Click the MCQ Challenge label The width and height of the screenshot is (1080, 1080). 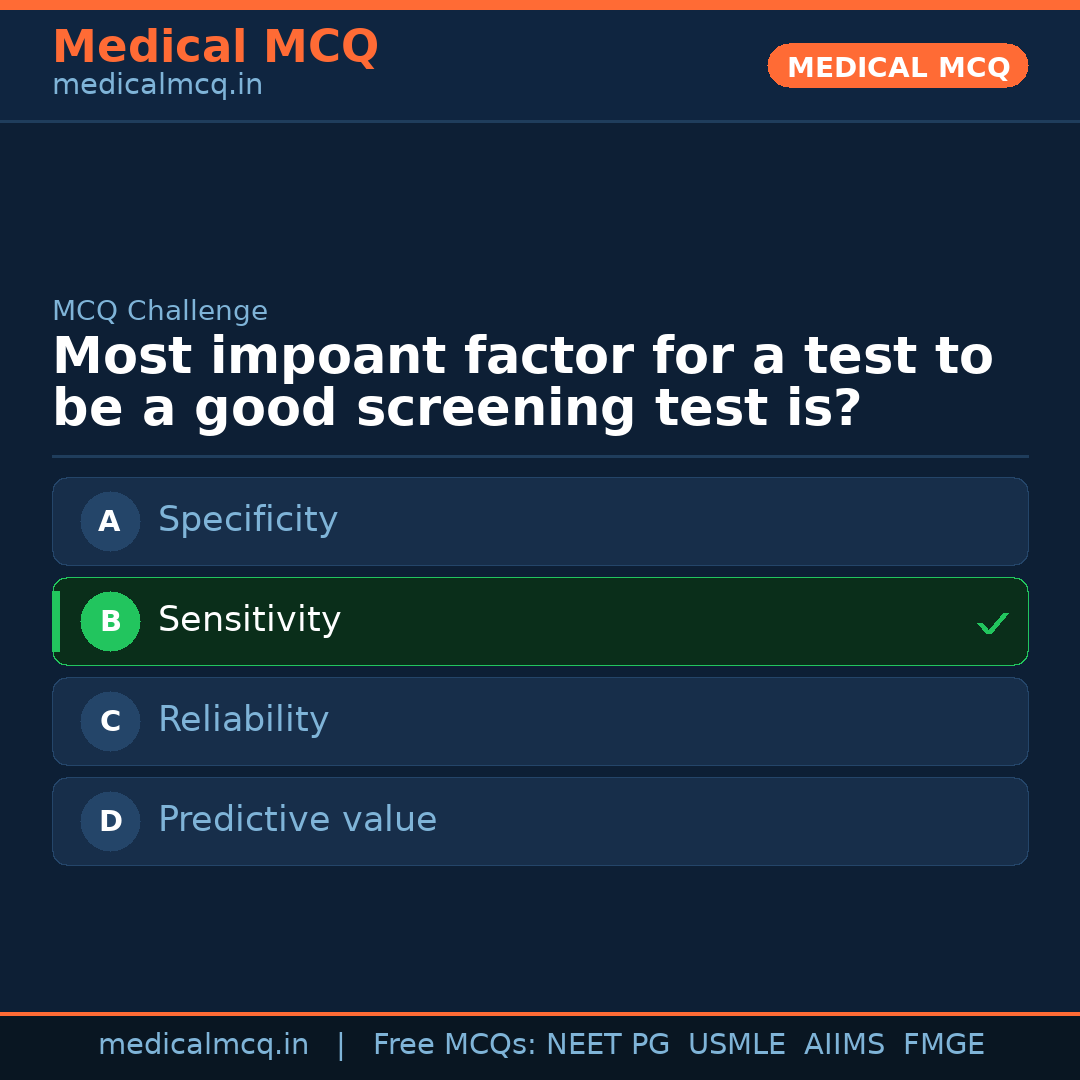tap(160, 311)
